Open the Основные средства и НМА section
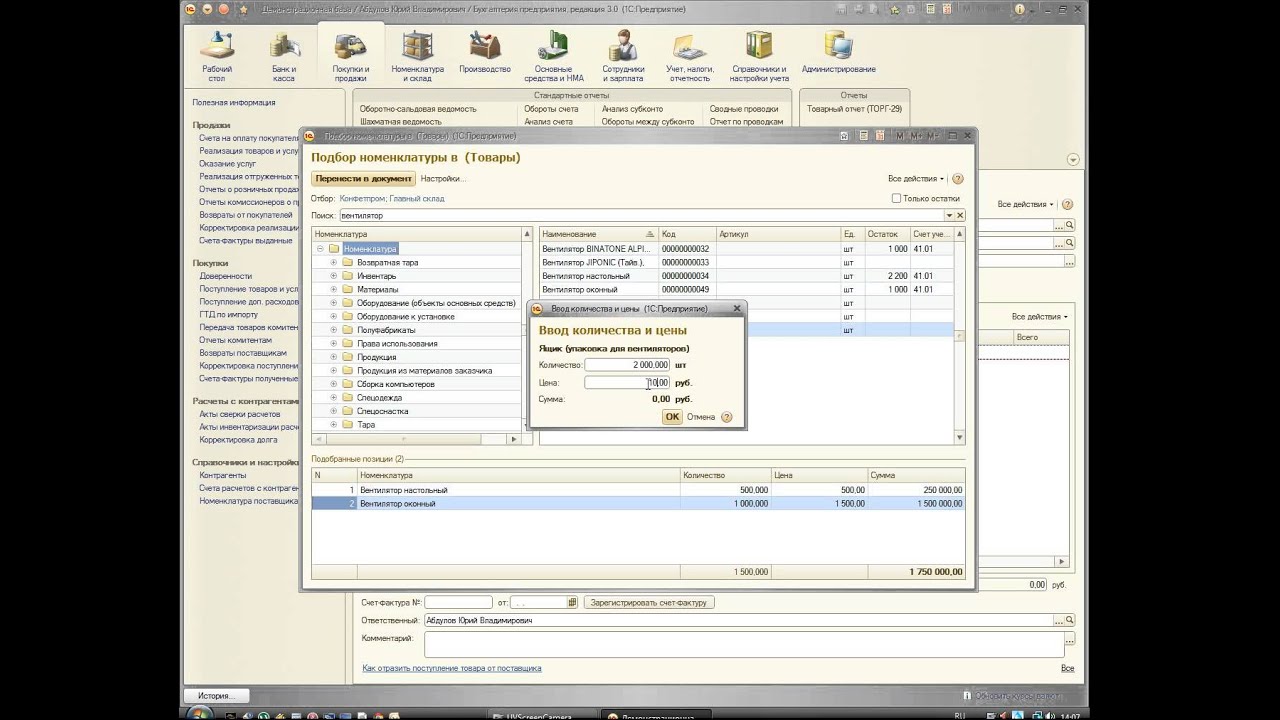The height and width of the screenshot is (720, 1280). pyautogui.click(x=553, y=57)
